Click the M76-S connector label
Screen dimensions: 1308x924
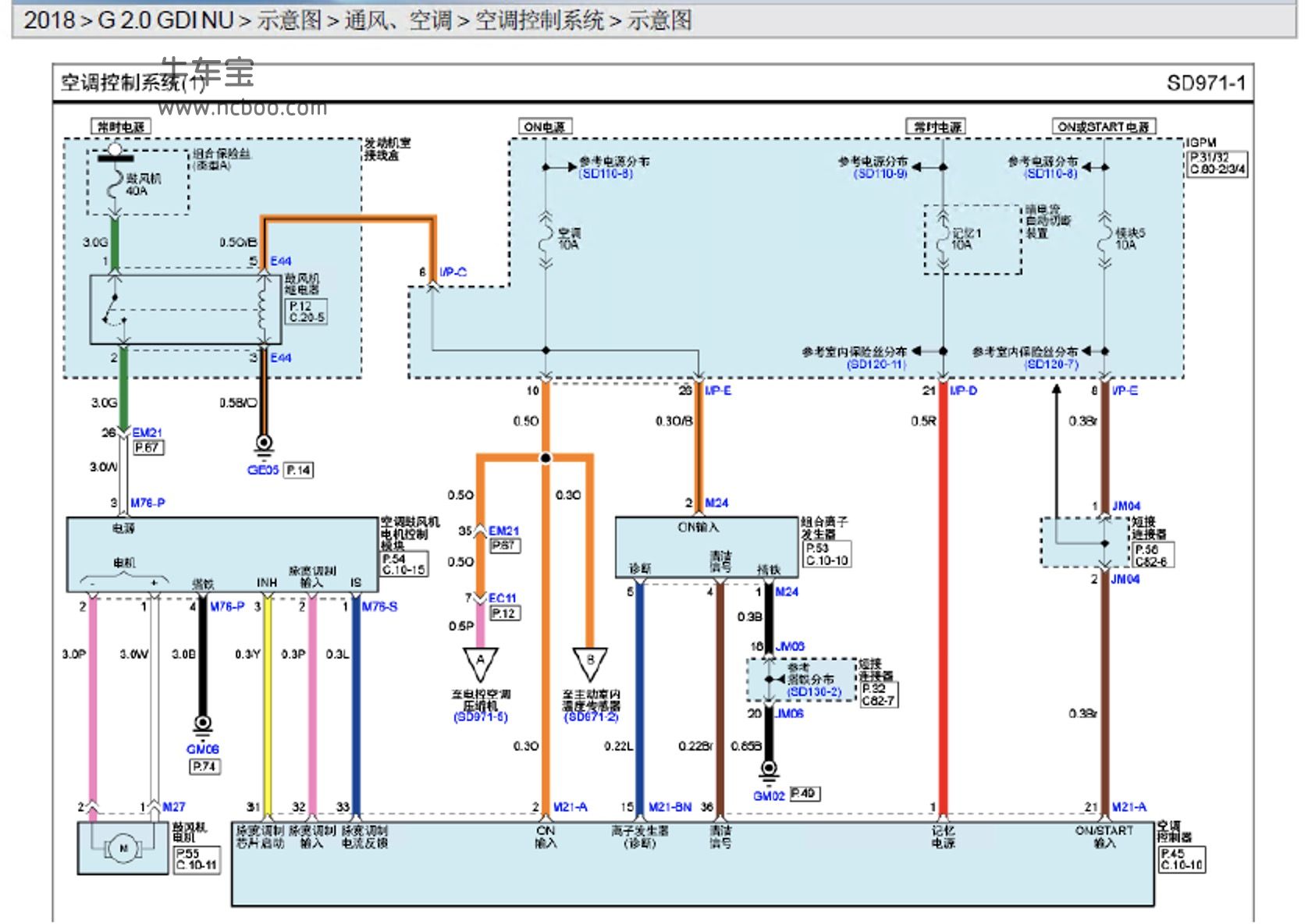(379, 606)
